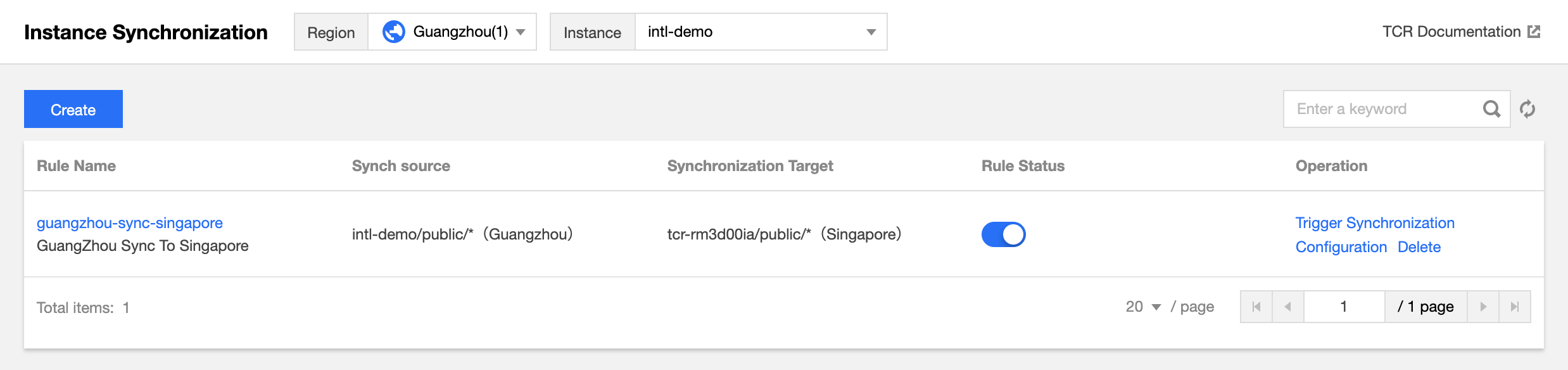Screen dimensions: 1568x370
Task: Open Configuration for the sync rule
Action: point(1341,247)
